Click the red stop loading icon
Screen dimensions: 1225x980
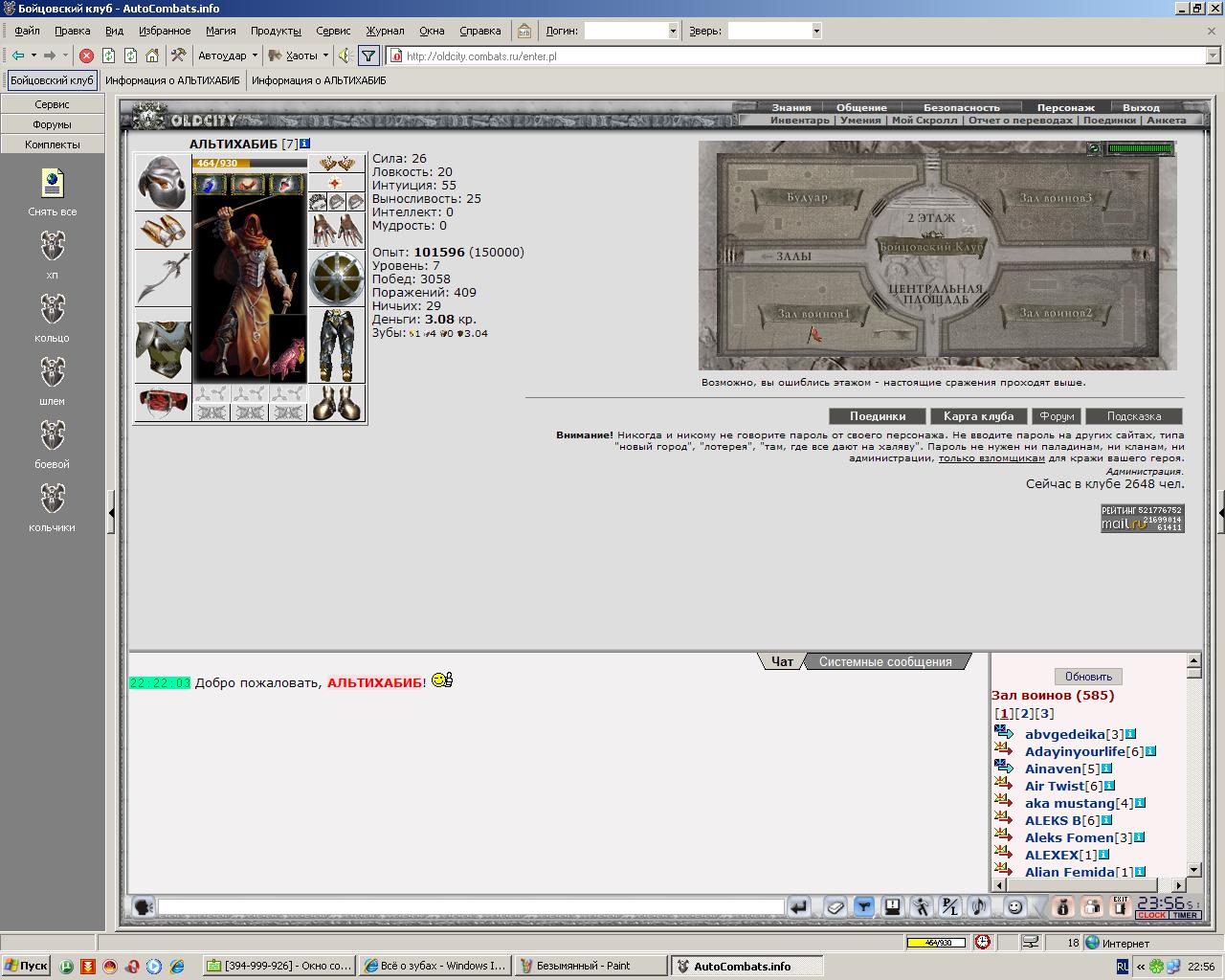pos(86,56)
